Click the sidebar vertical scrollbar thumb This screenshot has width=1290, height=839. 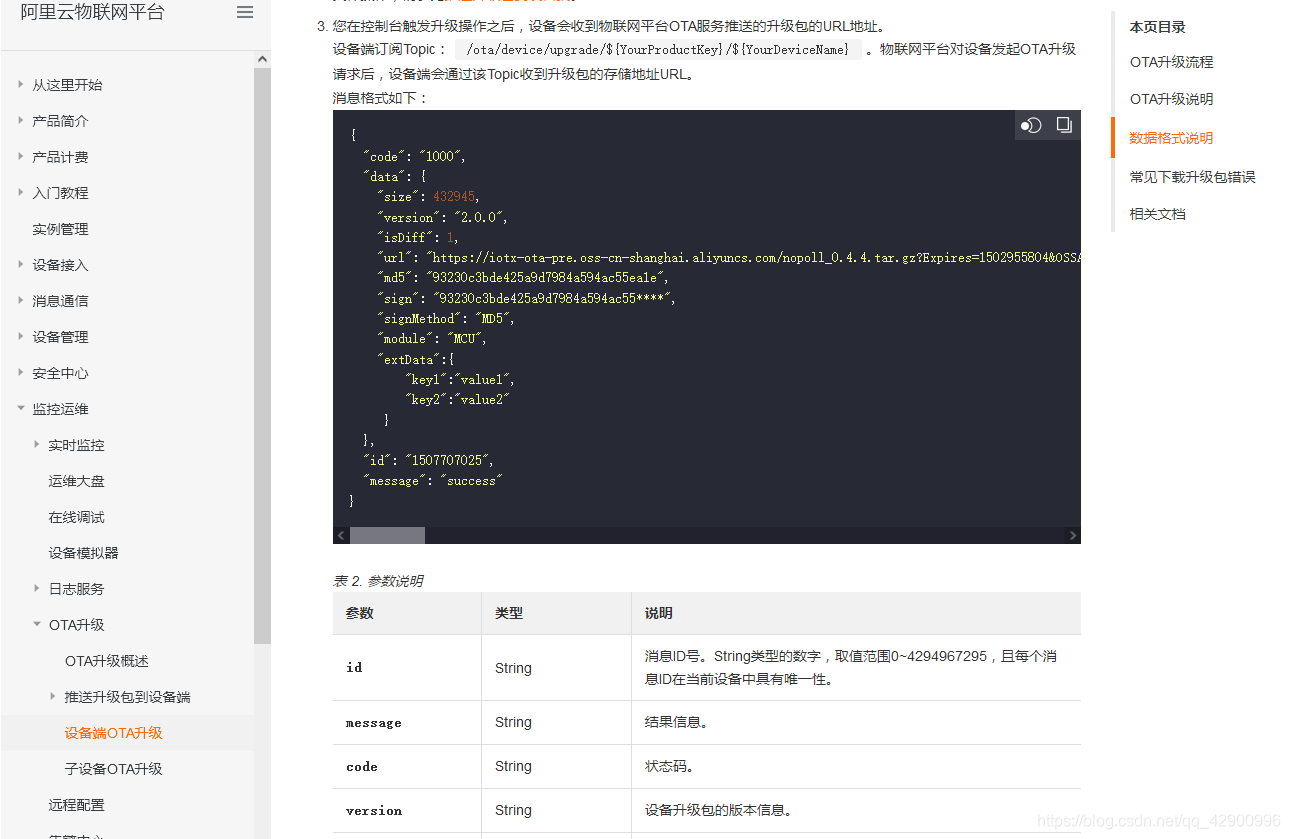(262, 355)
